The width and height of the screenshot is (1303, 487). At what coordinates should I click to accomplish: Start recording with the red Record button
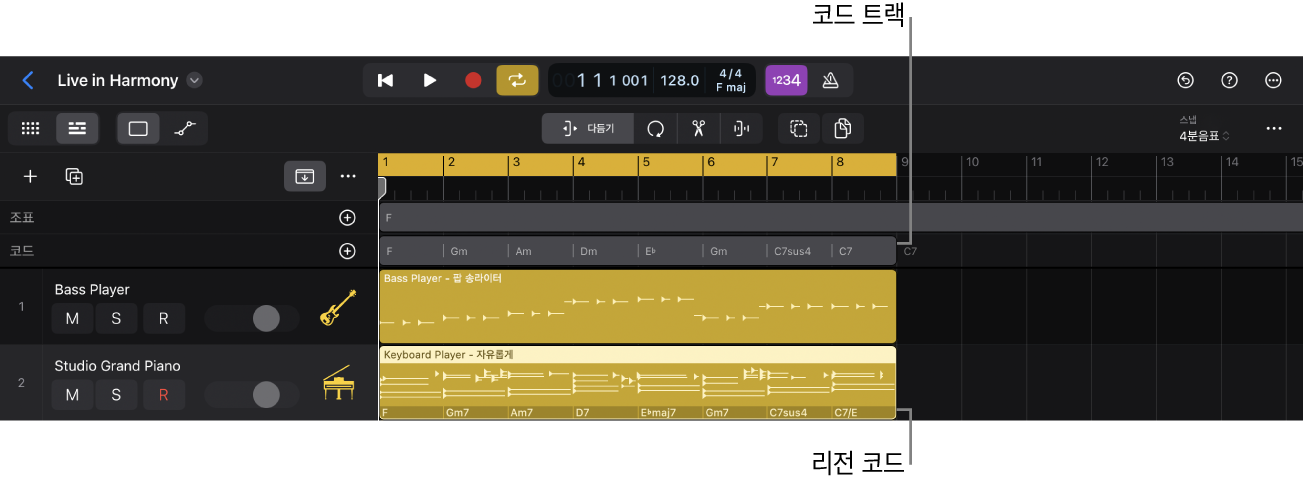[473, 81]
